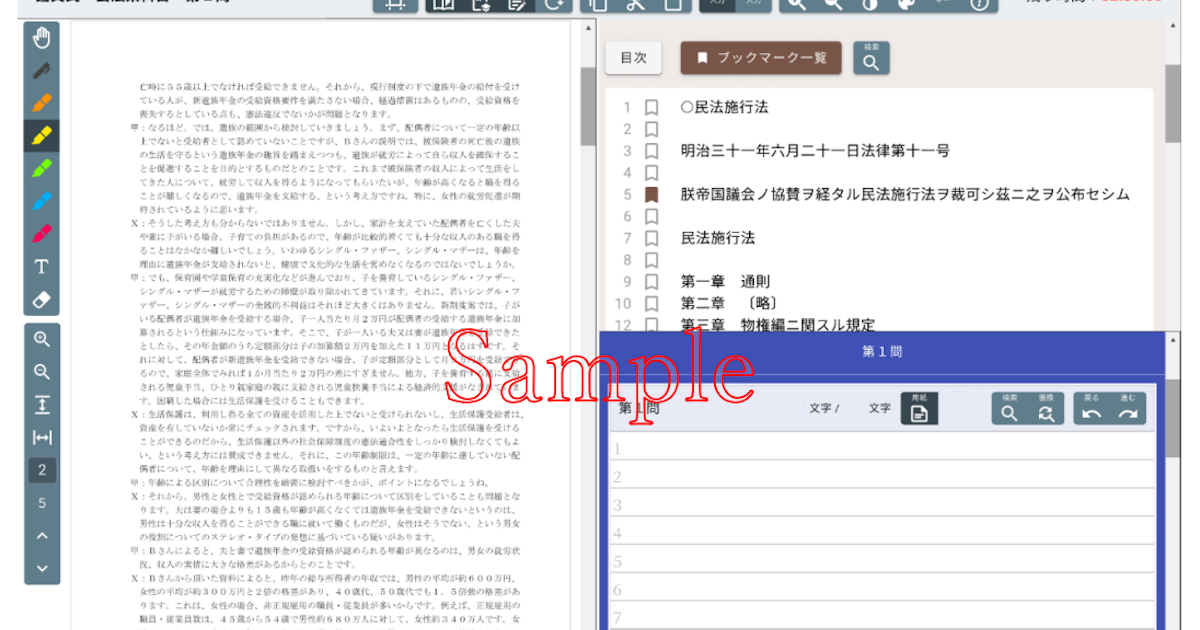Screen dimensions: 1200x630
Task: Click the fit-to-width icon in left toolbar
Action: click(42, 437)
